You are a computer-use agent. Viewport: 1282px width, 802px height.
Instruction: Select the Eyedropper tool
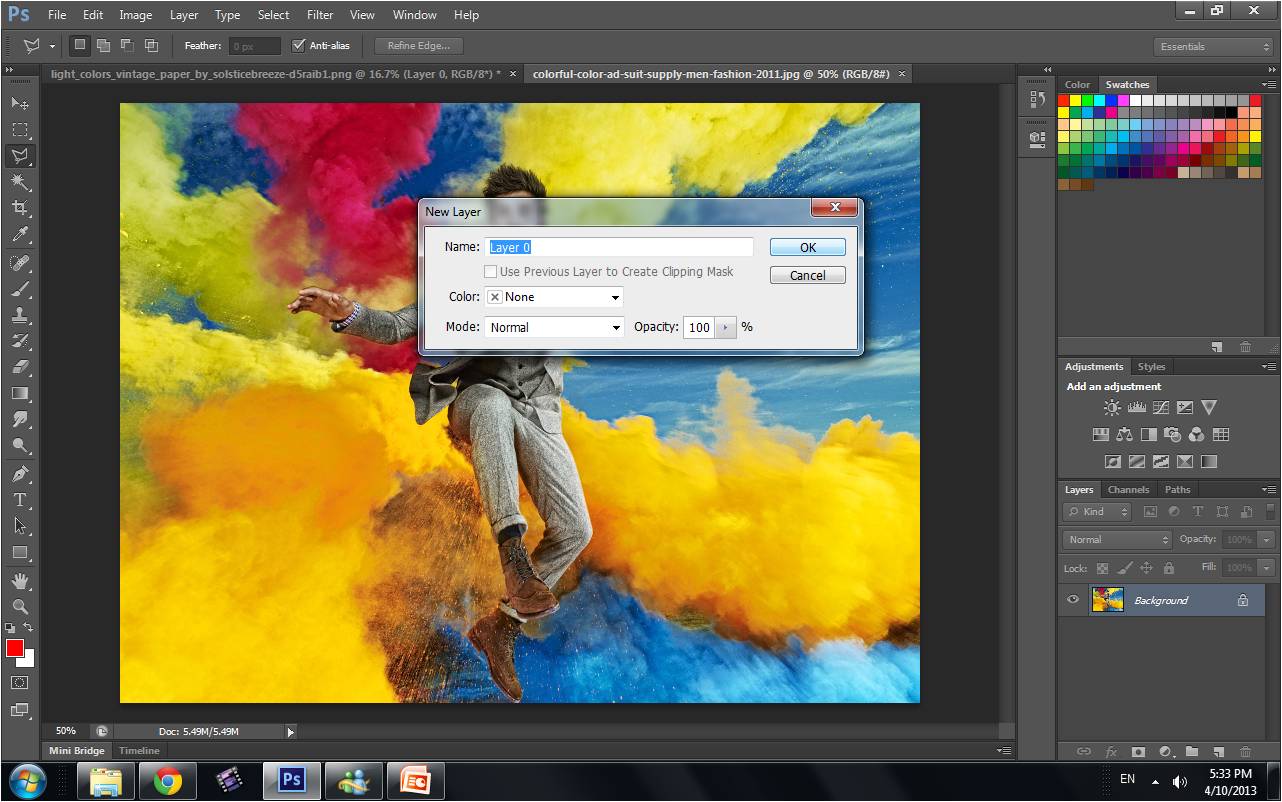[x=20, y=235]
